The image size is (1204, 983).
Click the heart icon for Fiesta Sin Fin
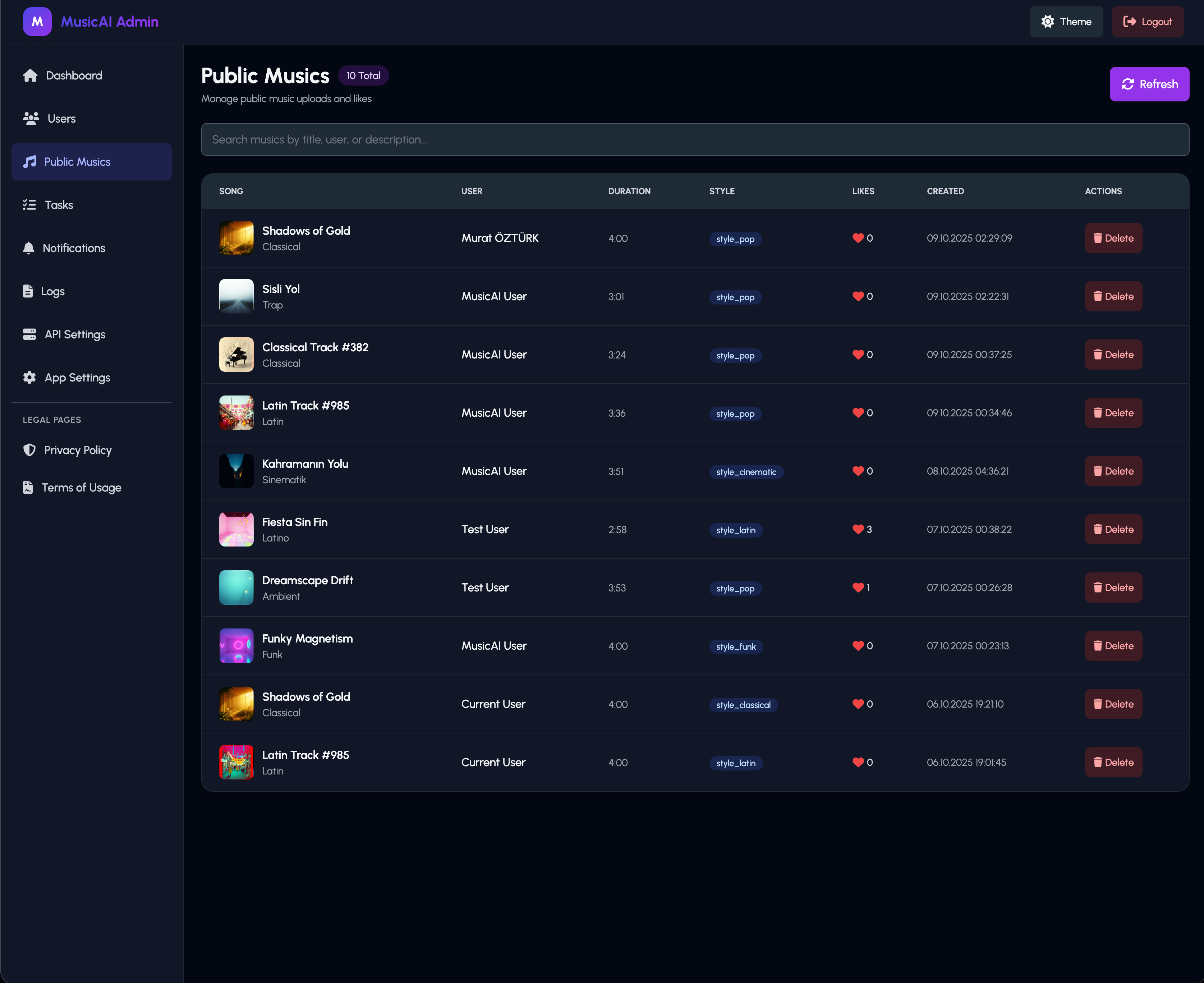point(858,530)
